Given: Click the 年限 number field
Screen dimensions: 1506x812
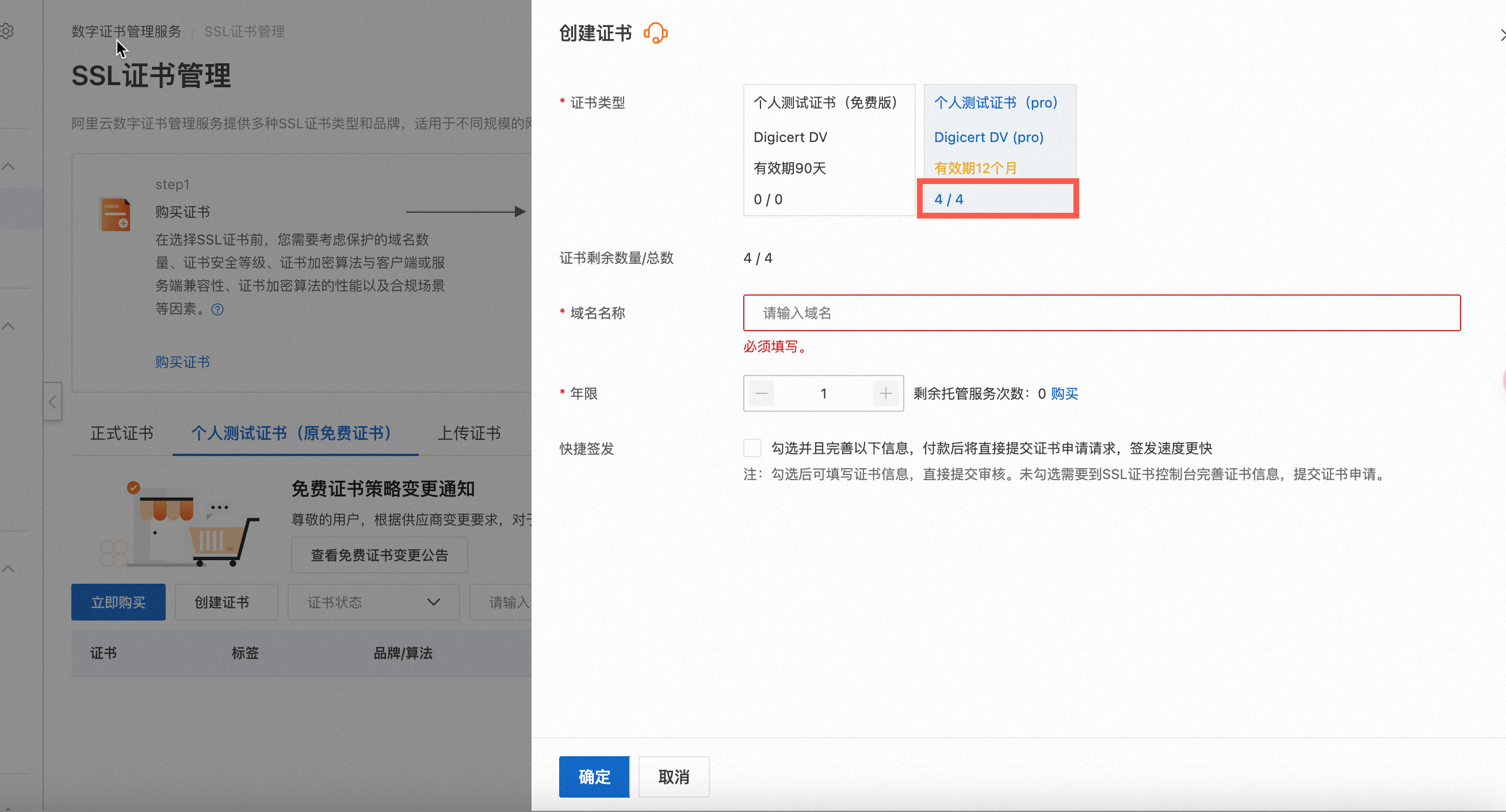Looking at the screenshot, I should tap(823, 393).
